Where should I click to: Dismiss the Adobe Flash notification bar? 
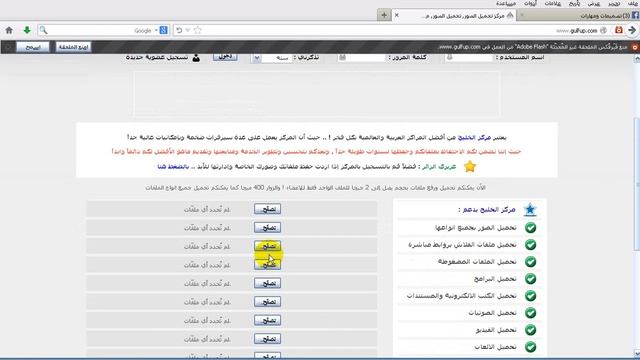click(7, 47)
